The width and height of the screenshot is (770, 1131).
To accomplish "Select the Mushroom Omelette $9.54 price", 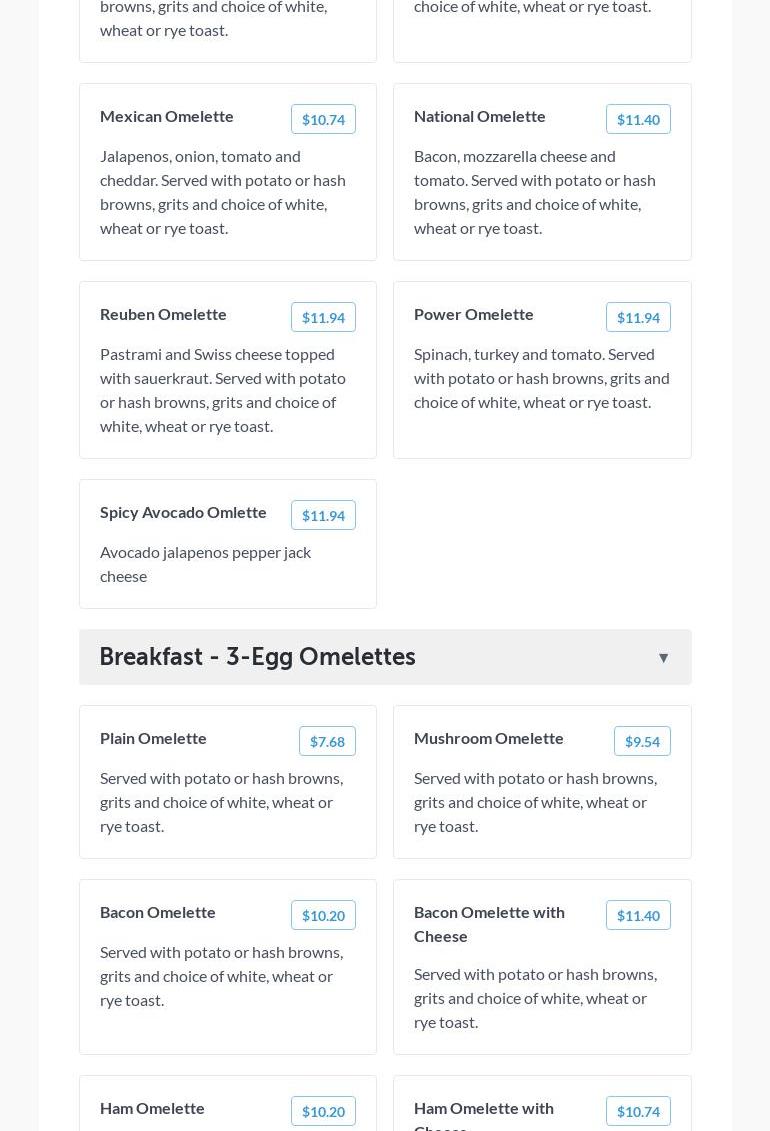I will [642, 742].
